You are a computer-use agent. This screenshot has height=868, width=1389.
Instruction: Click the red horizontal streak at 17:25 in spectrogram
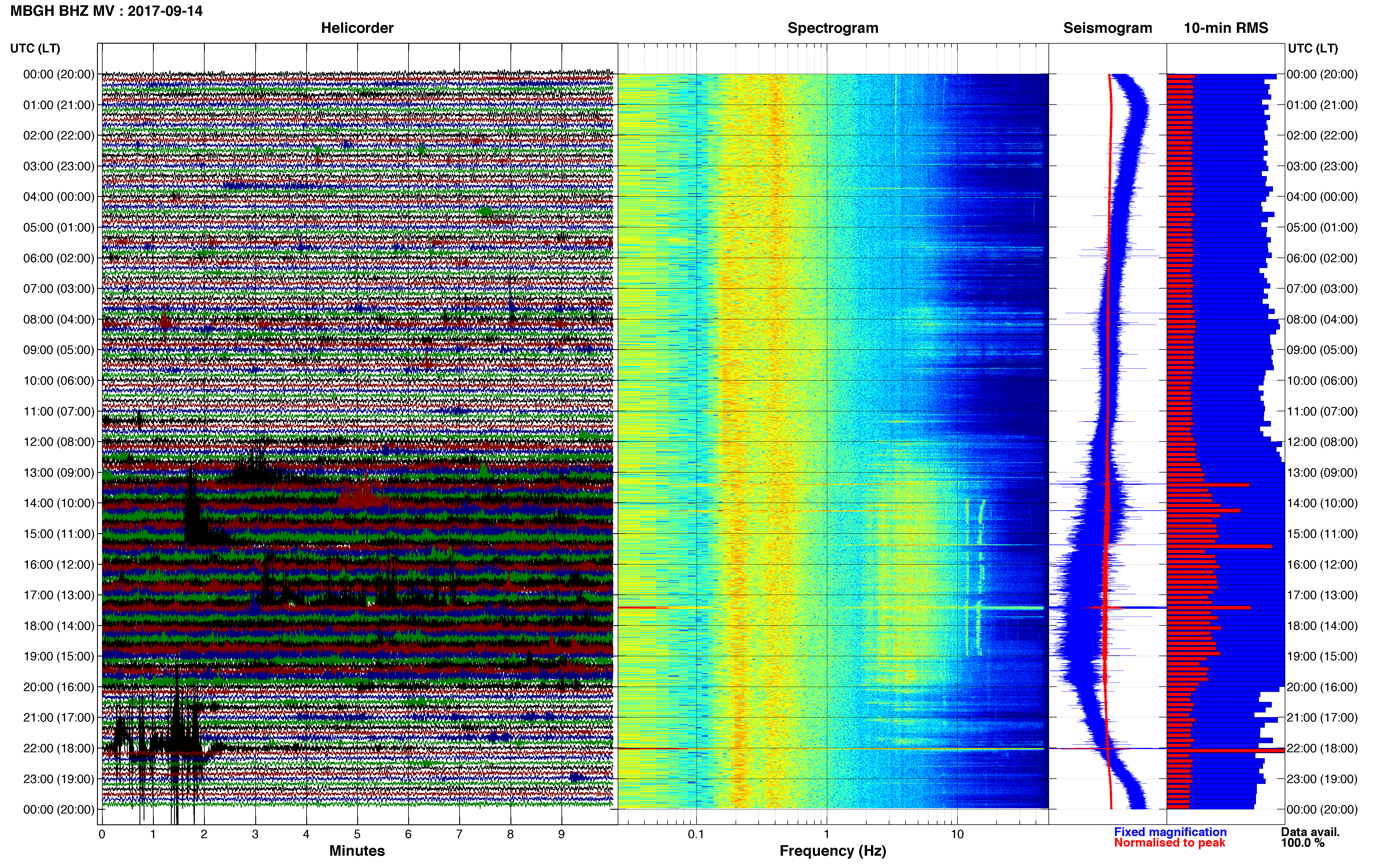643,607
